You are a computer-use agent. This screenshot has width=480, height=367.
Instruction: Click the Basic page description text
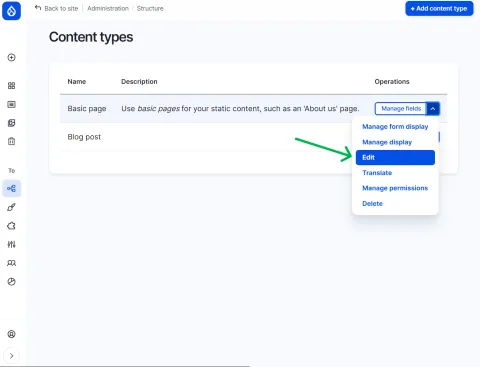pyautogui.click(x=240, y=109)
